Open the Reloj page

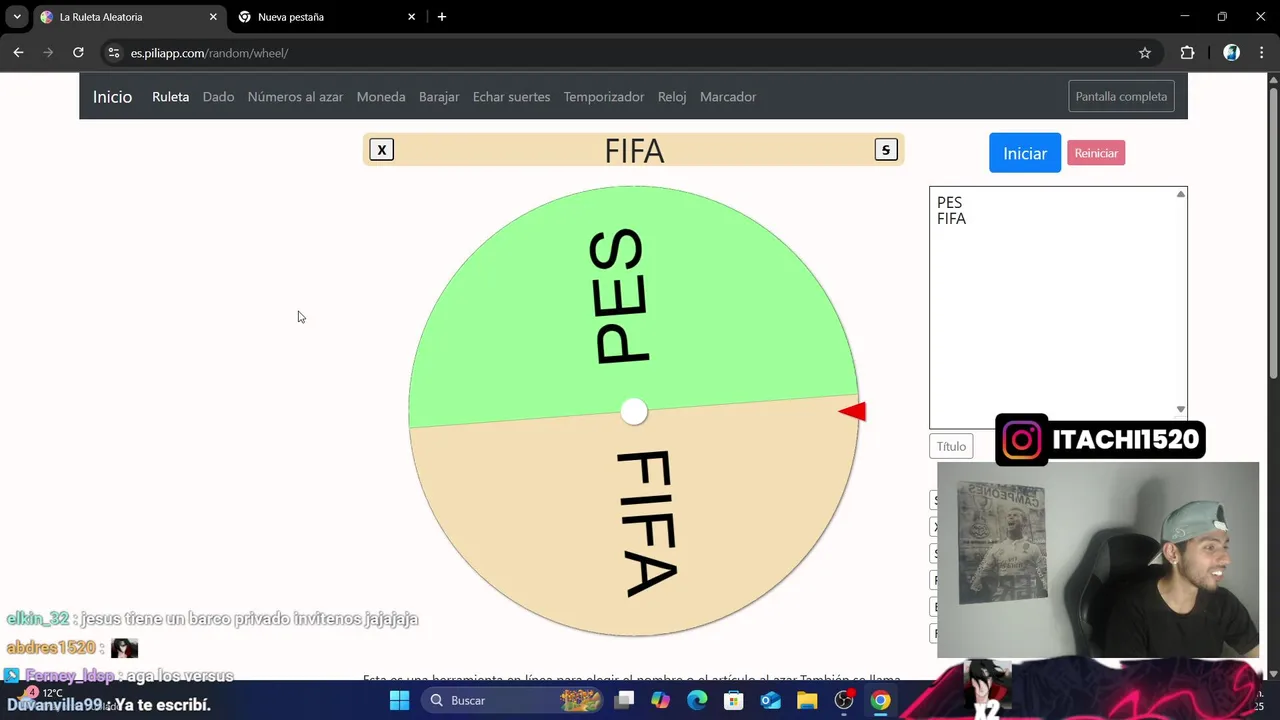click(x=672, y=97)
